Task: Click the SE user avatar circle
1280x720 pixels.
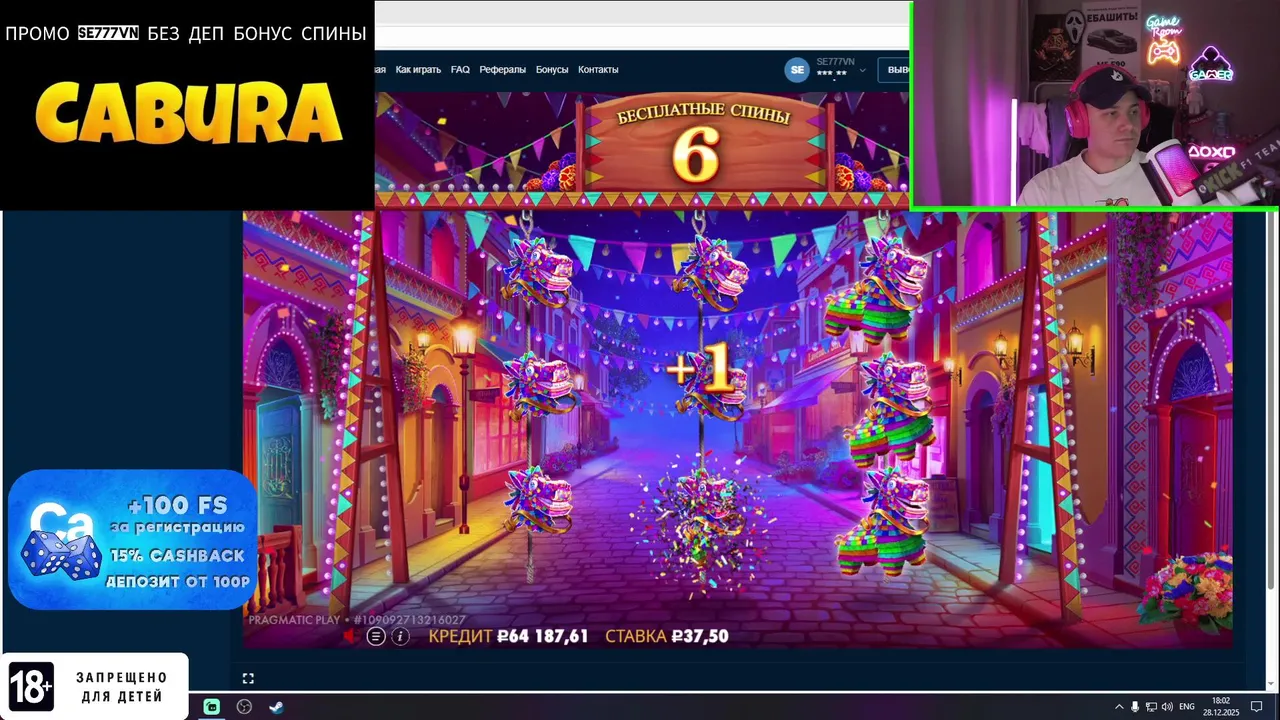Action: click(x=797, y=69)
